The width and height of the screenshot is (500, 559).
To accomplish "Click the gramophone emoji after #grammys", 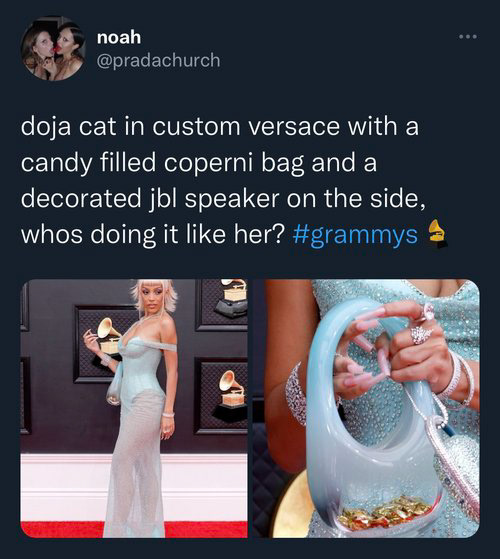I will pos(437,234).
